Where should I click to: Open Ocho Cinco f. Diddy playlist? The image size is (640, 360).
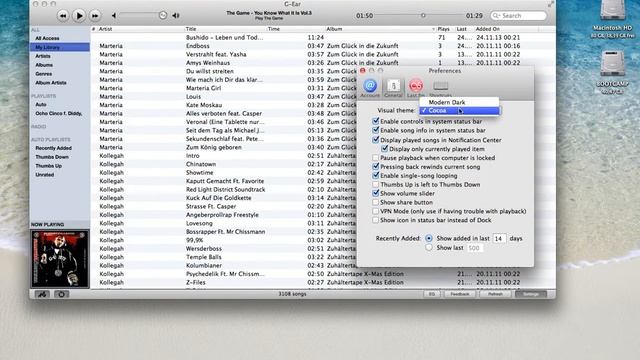[x=59, y=113]
